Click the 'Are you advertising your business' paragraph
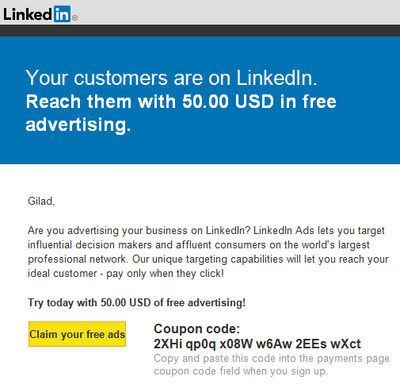 [x=208, y=252]
